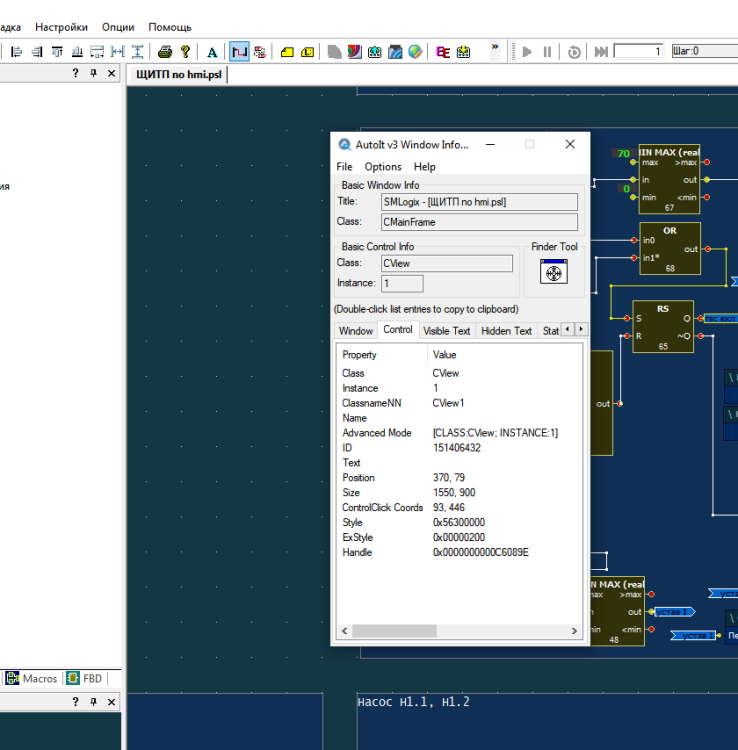Select the text 'A' tool icon

[212, 52]
